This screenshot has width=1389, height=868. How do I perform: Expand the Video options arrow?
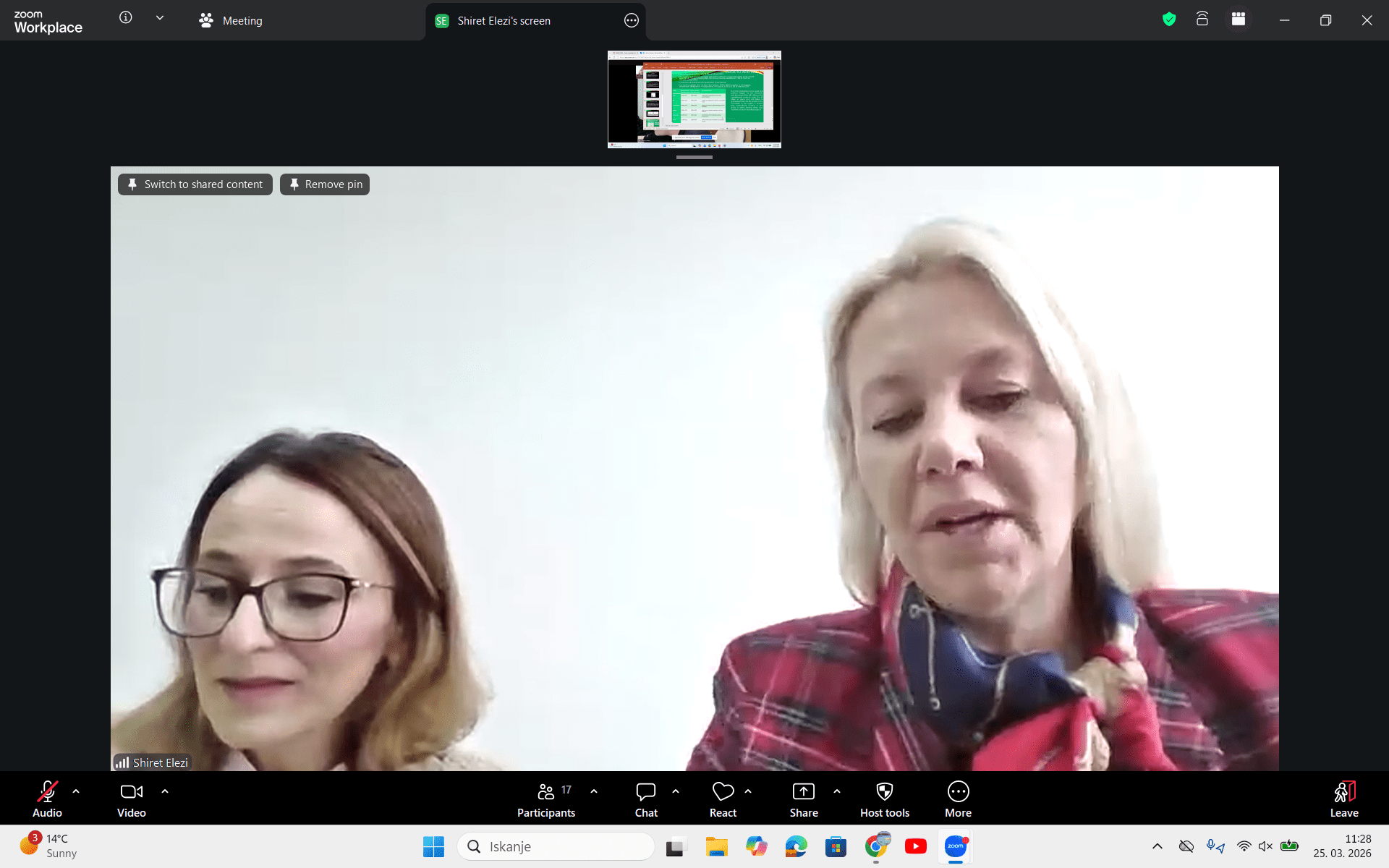click(x=165, y=791)
